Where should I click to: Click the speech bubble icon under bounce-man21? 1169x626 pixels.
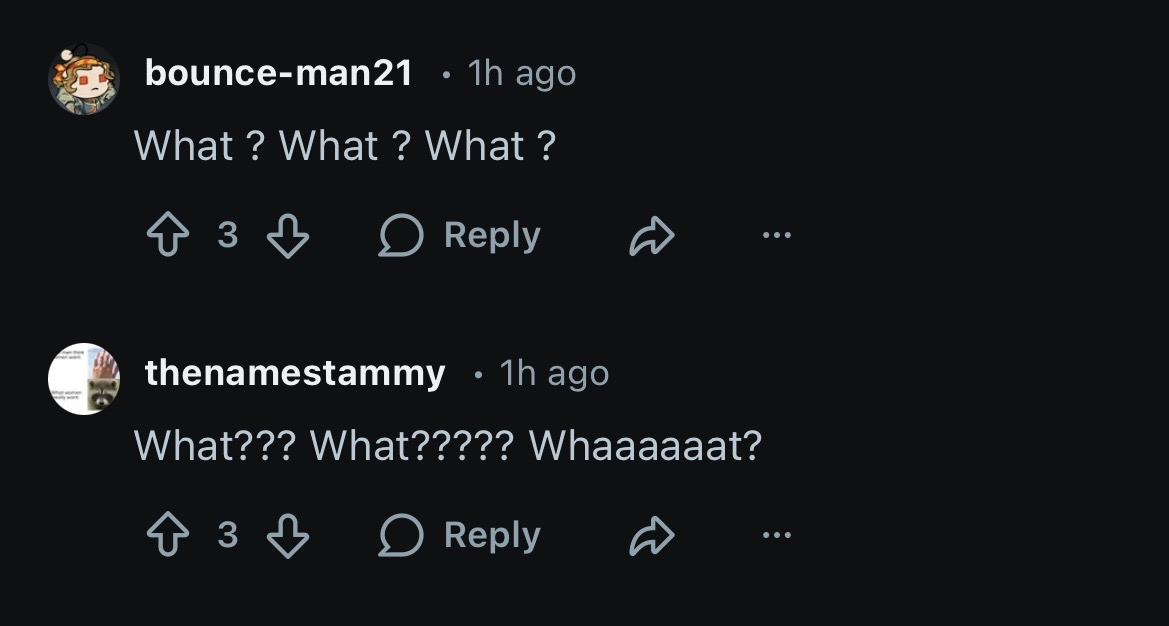(400, 236)
